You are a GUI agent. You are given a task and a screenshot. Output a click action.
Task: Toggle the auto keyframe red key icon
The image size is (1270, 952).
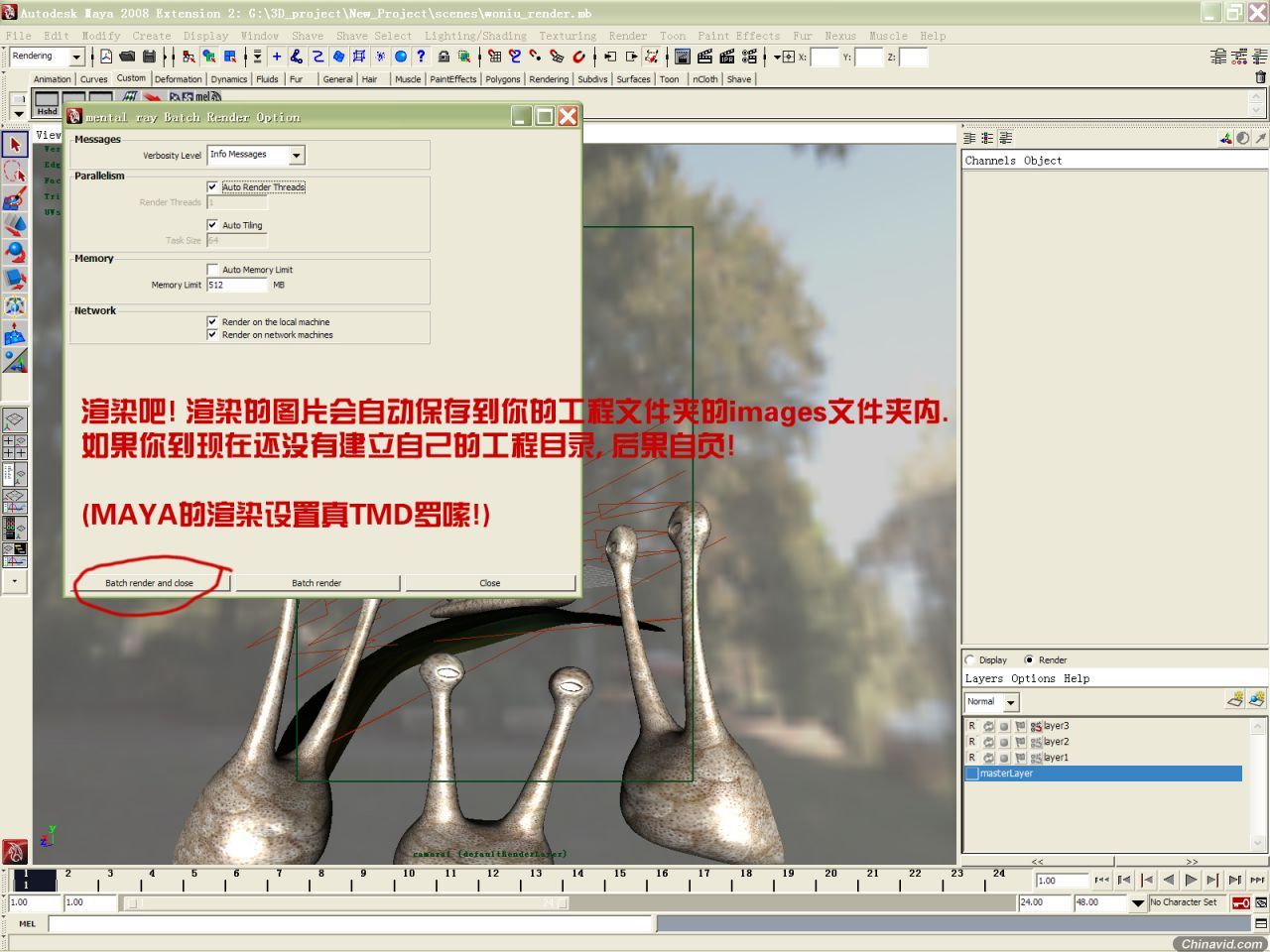pos(1241,902)
